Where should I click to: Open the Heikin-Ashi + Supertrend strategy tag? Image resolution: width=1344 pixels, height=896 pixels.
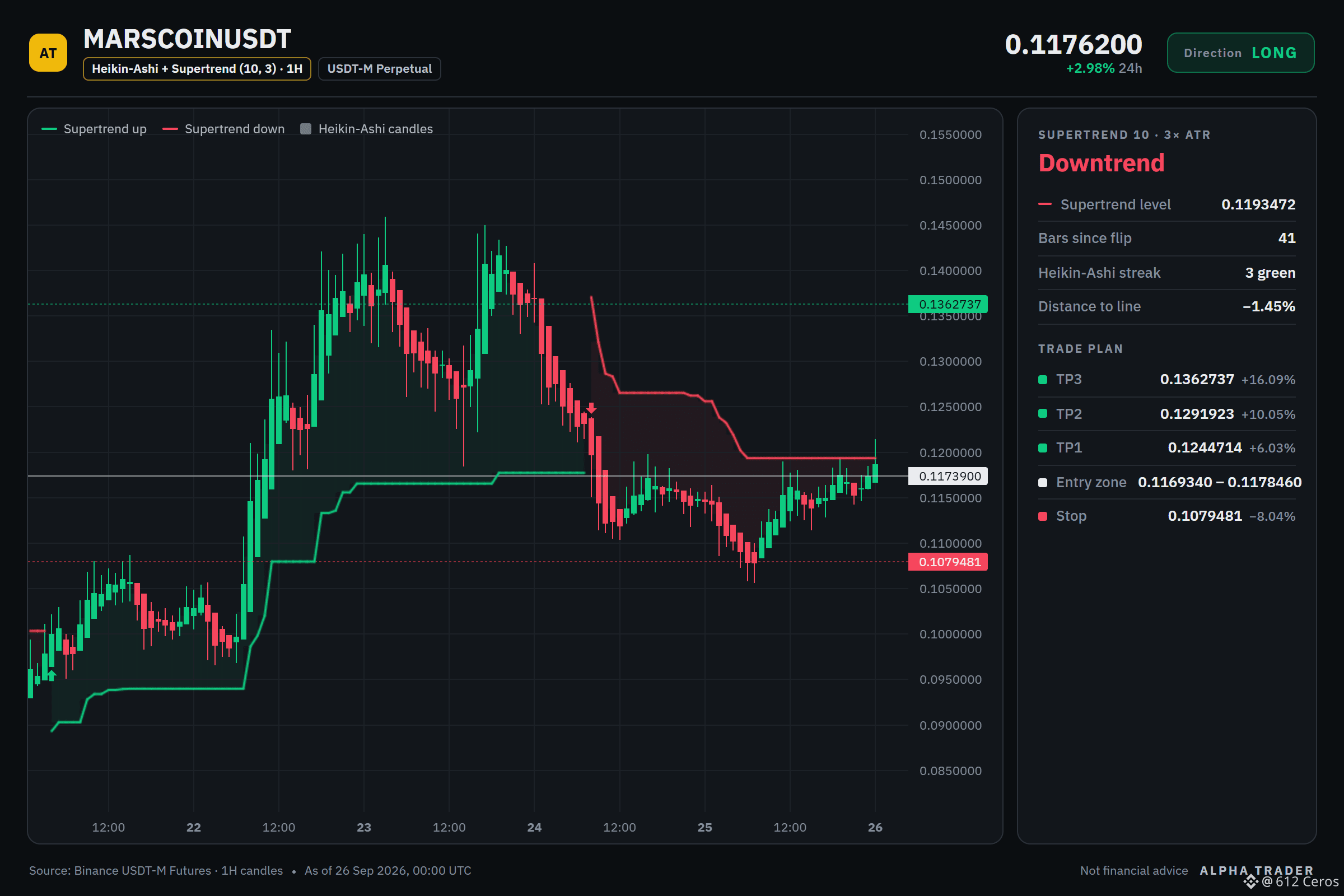pyautogui.click(x=197, y=68)
